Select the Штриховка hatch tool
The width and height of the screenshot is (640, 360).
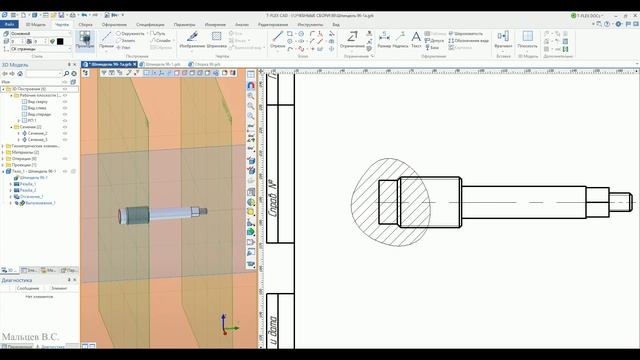point(216,40)
